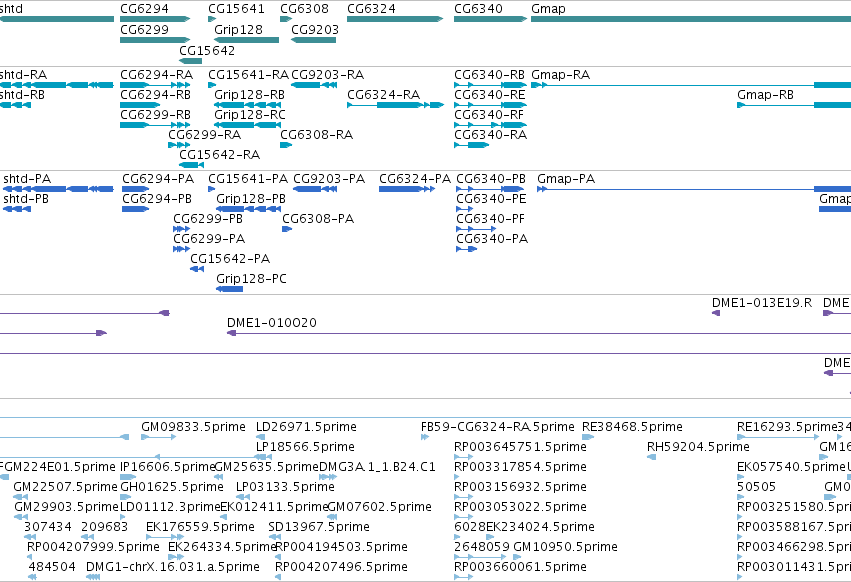Click the CG6340-RE transcript label
Screen dimensions: 851x582
point(490,94)
